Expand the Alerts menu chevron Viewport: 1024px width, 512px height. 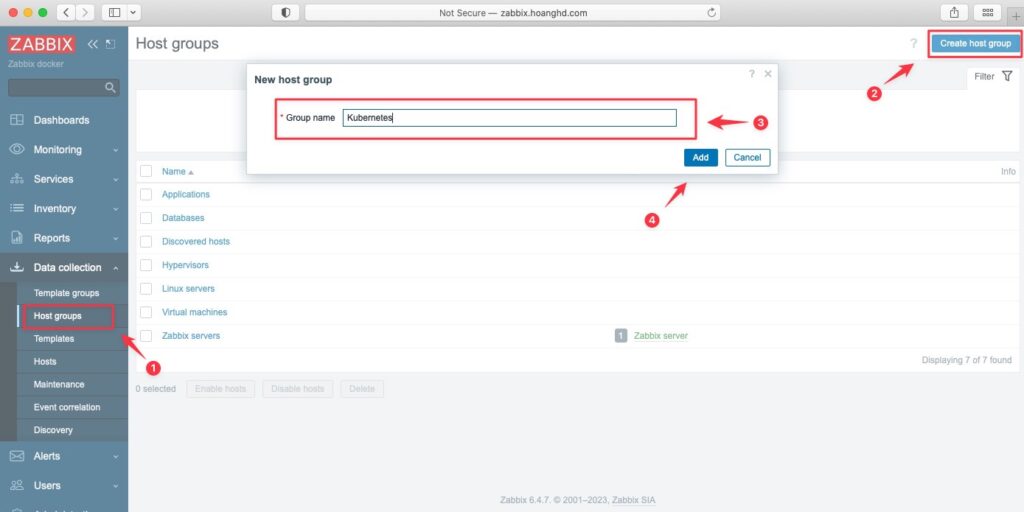(116, 456)
